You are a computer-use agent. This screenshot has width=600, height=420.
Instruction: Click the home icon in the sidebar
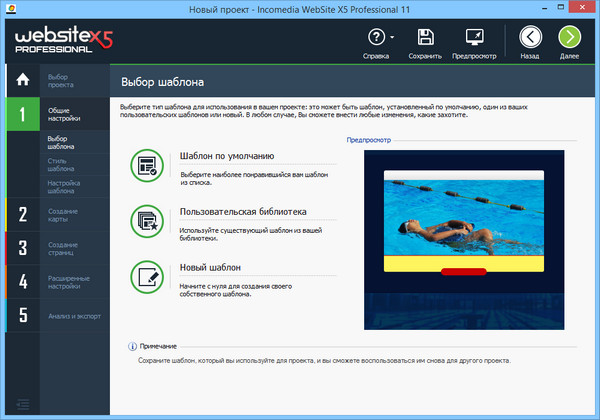pyautogui.click(x=23, y=78)
